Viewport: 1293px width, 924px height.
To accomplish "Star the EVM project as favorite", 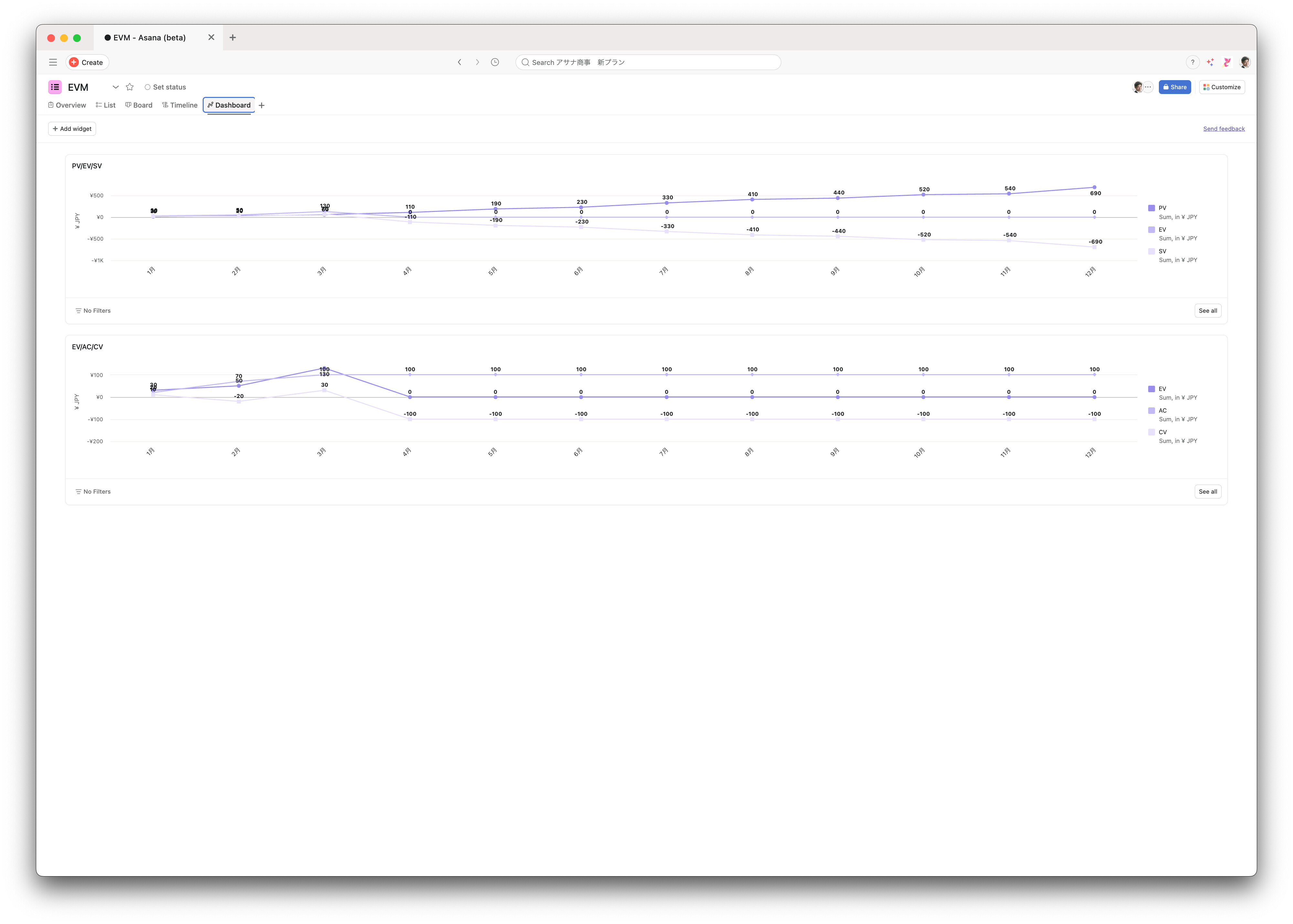I will point(130,87).
